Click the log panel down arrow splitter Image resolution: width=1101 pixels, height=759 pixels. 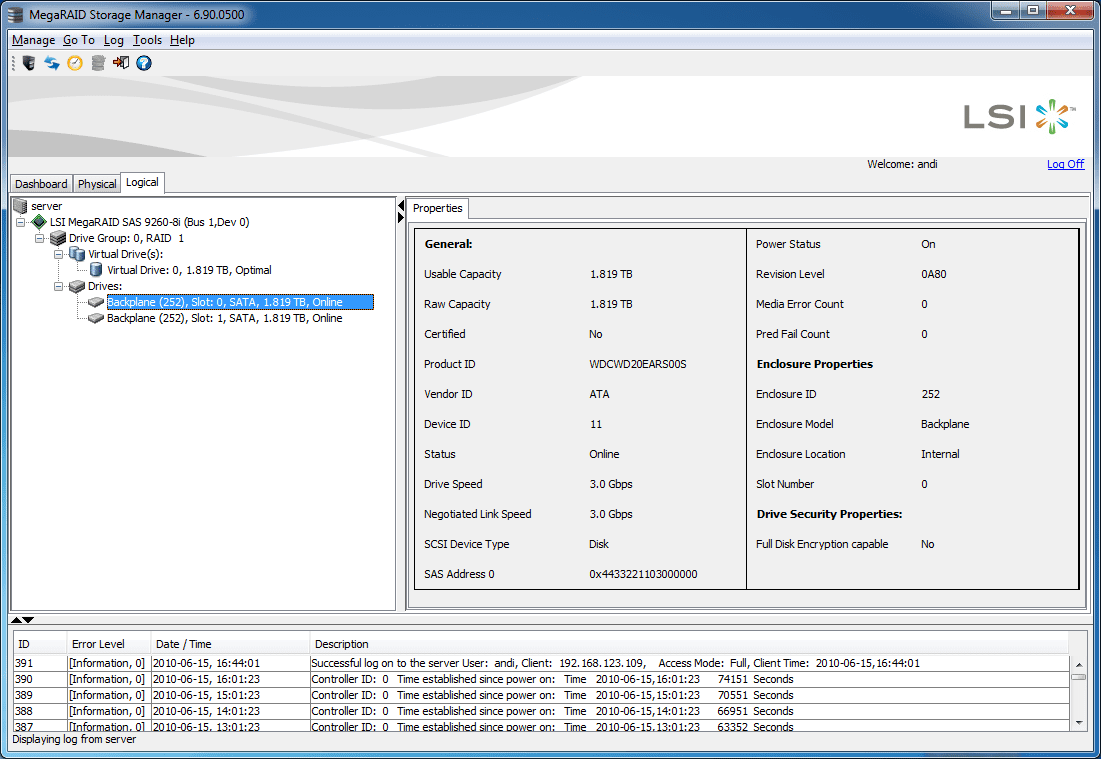tap(28, 620)
